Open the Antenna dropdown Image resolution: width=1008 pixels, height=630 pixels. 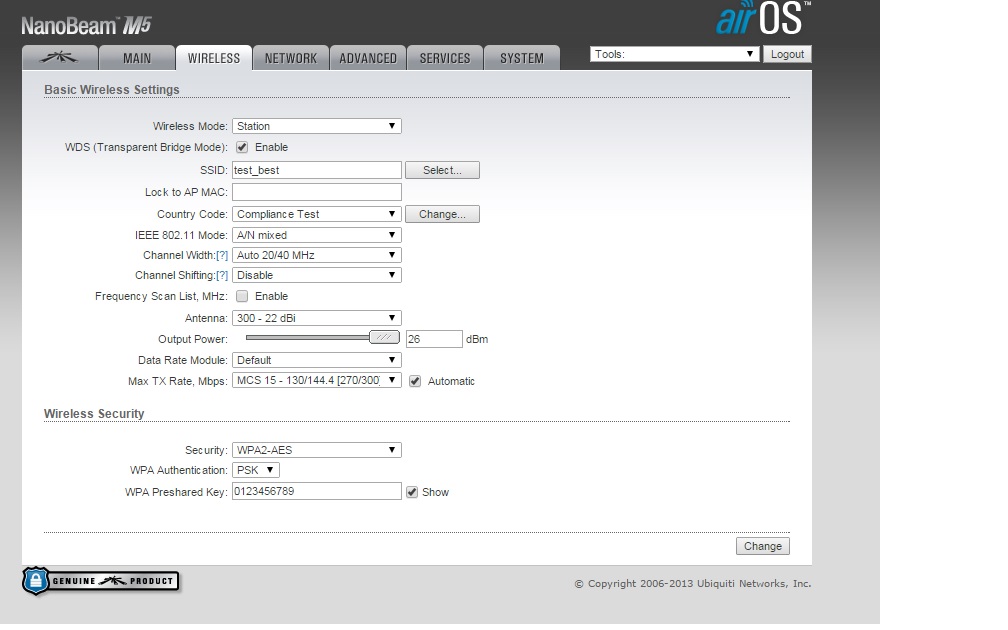[x=316, y=318]
